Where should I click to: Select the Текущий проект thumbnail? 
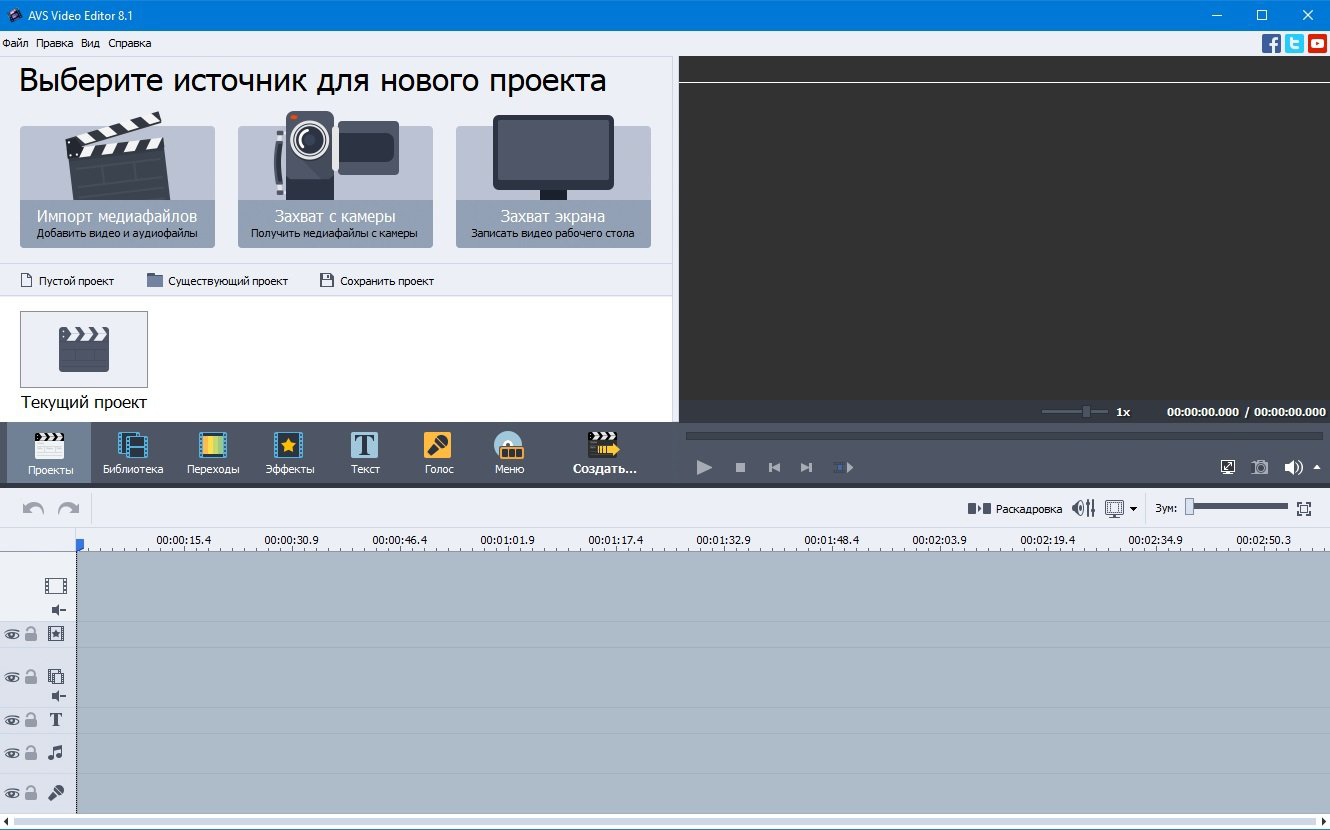(84, 349)
